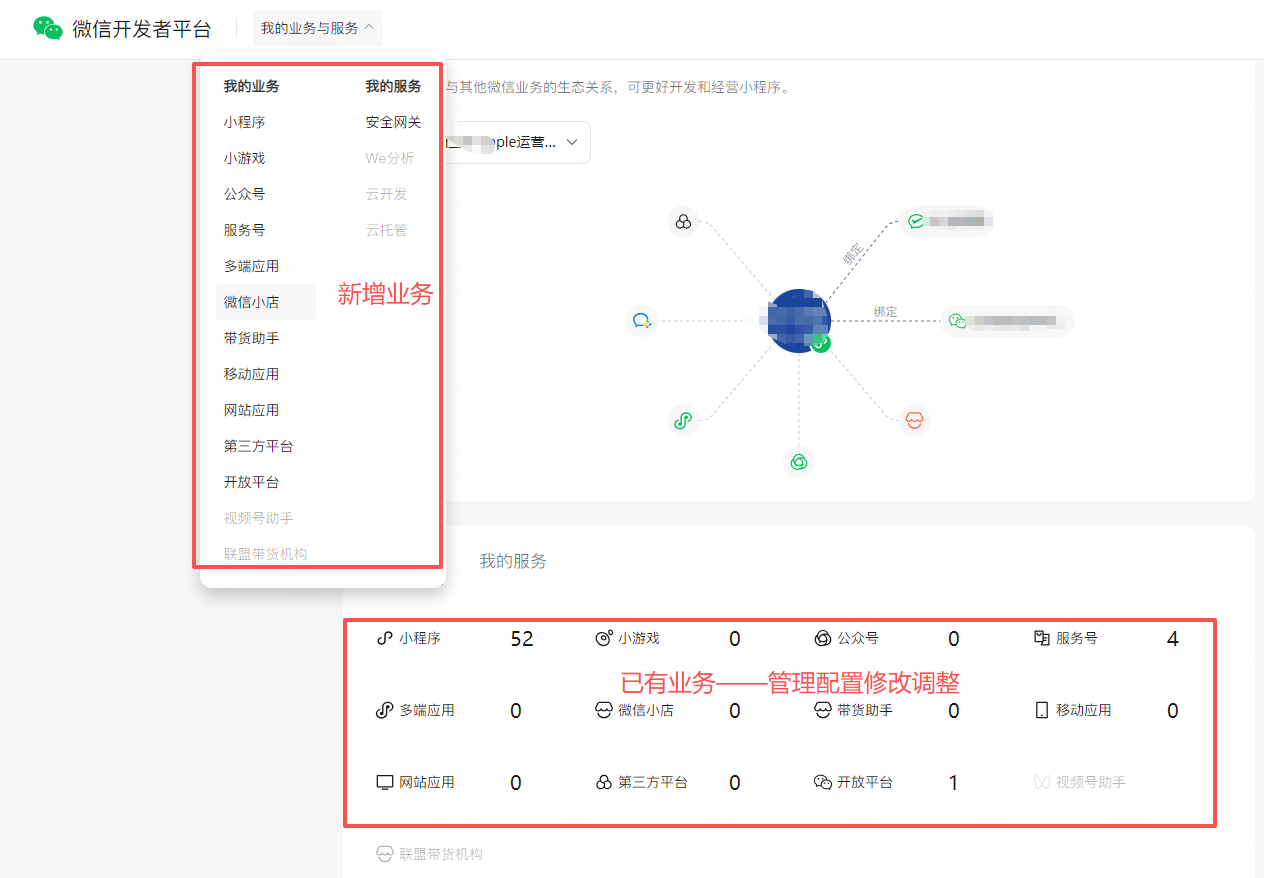The width and height of the screenshot is (1264, 878).
Task: Click 云开发 in the services menu
Action: pos(387,194)
